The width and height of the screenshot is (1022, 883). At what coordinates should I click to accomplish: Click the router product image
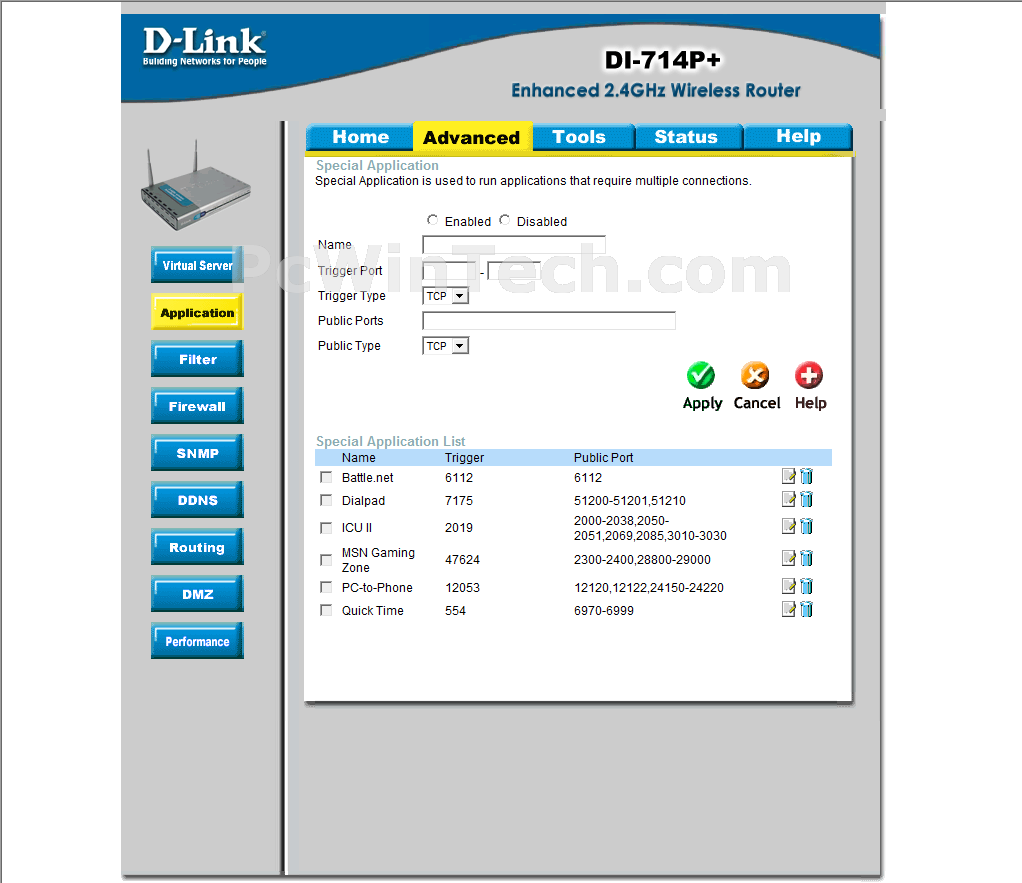click(196, 187)
